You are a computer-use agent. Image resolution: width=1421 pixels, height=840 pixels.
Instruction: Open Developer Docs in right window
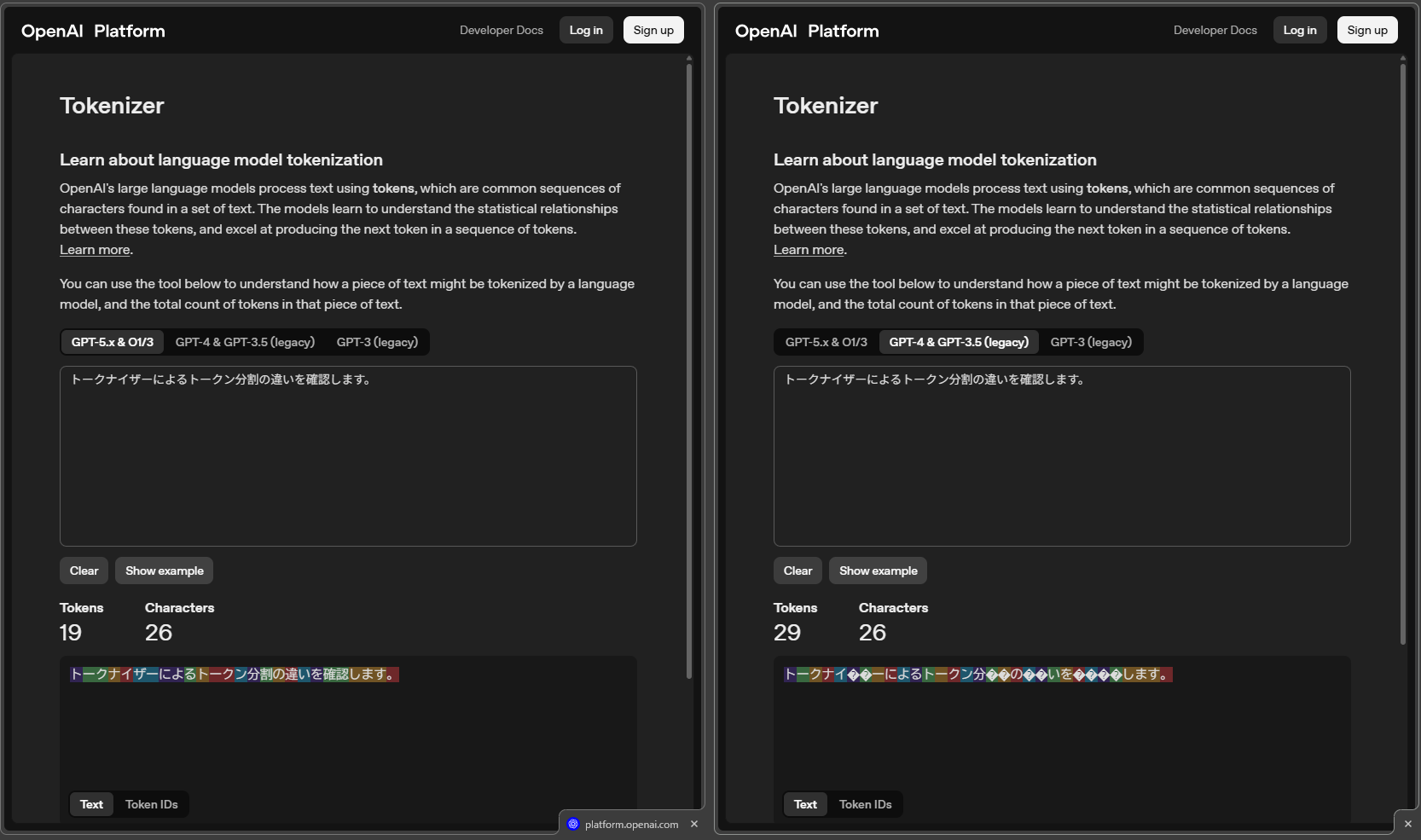click(x=1215, y=30)
